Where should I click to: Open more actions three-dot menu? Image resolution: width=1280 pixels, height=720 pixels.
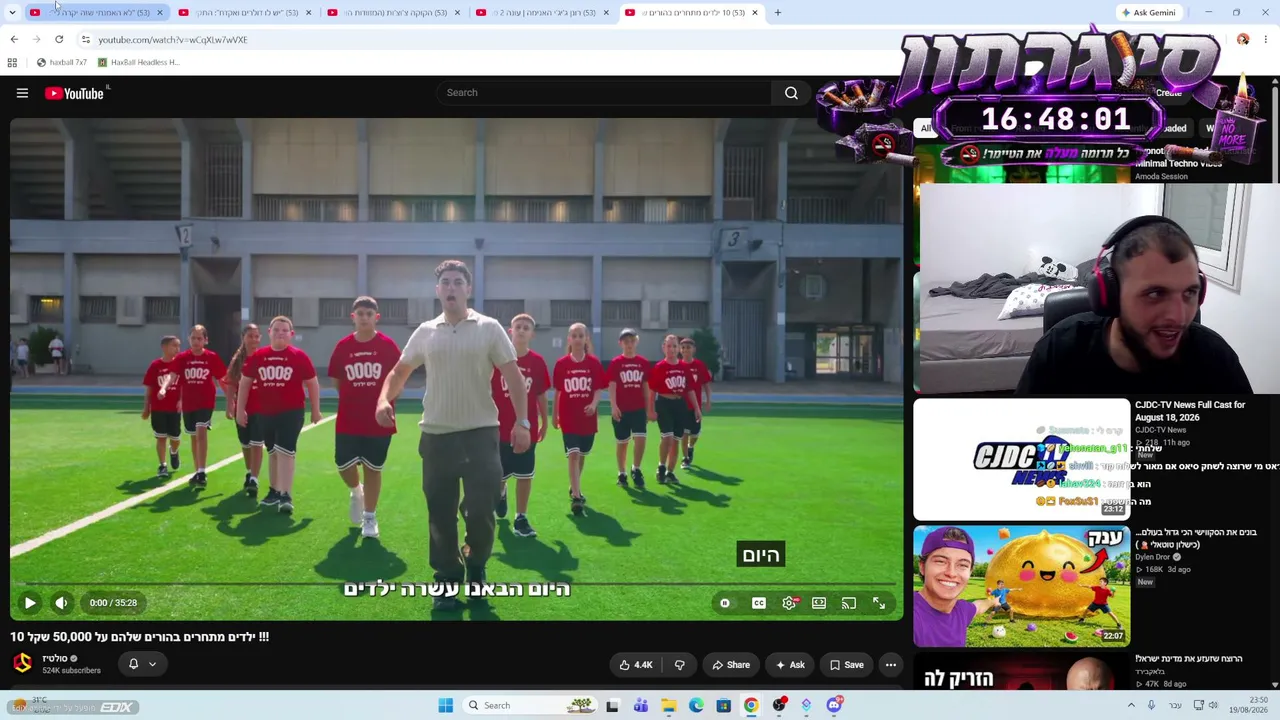(890, 665)
